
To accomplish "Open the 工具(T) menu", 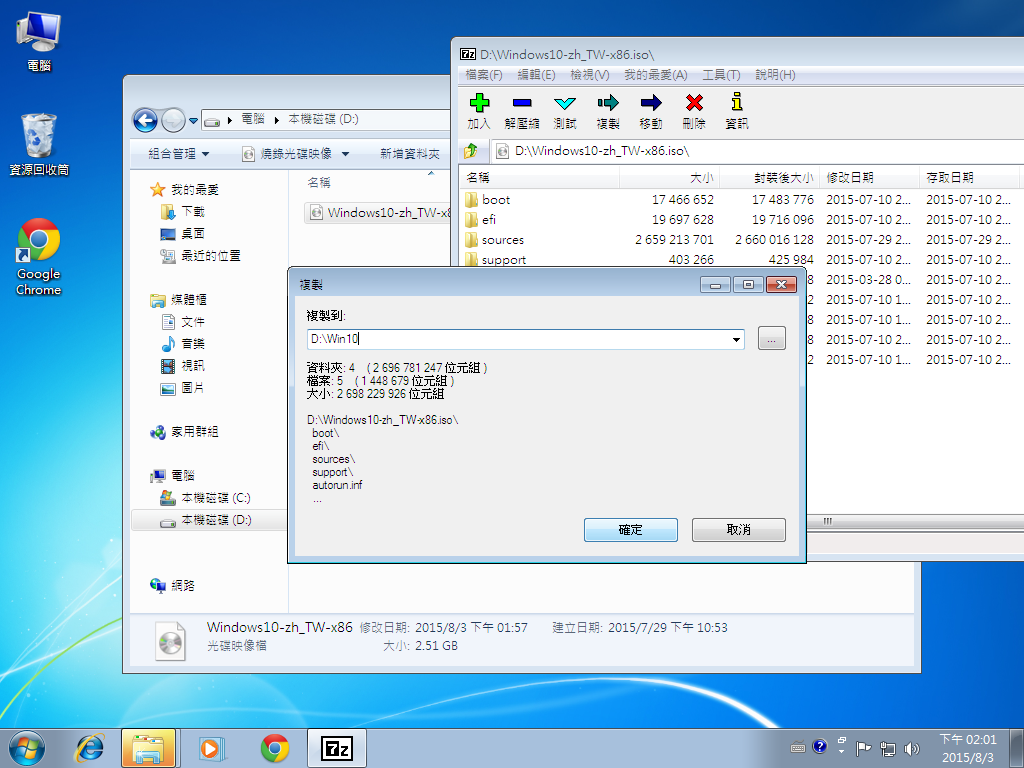I will point(721,75).
